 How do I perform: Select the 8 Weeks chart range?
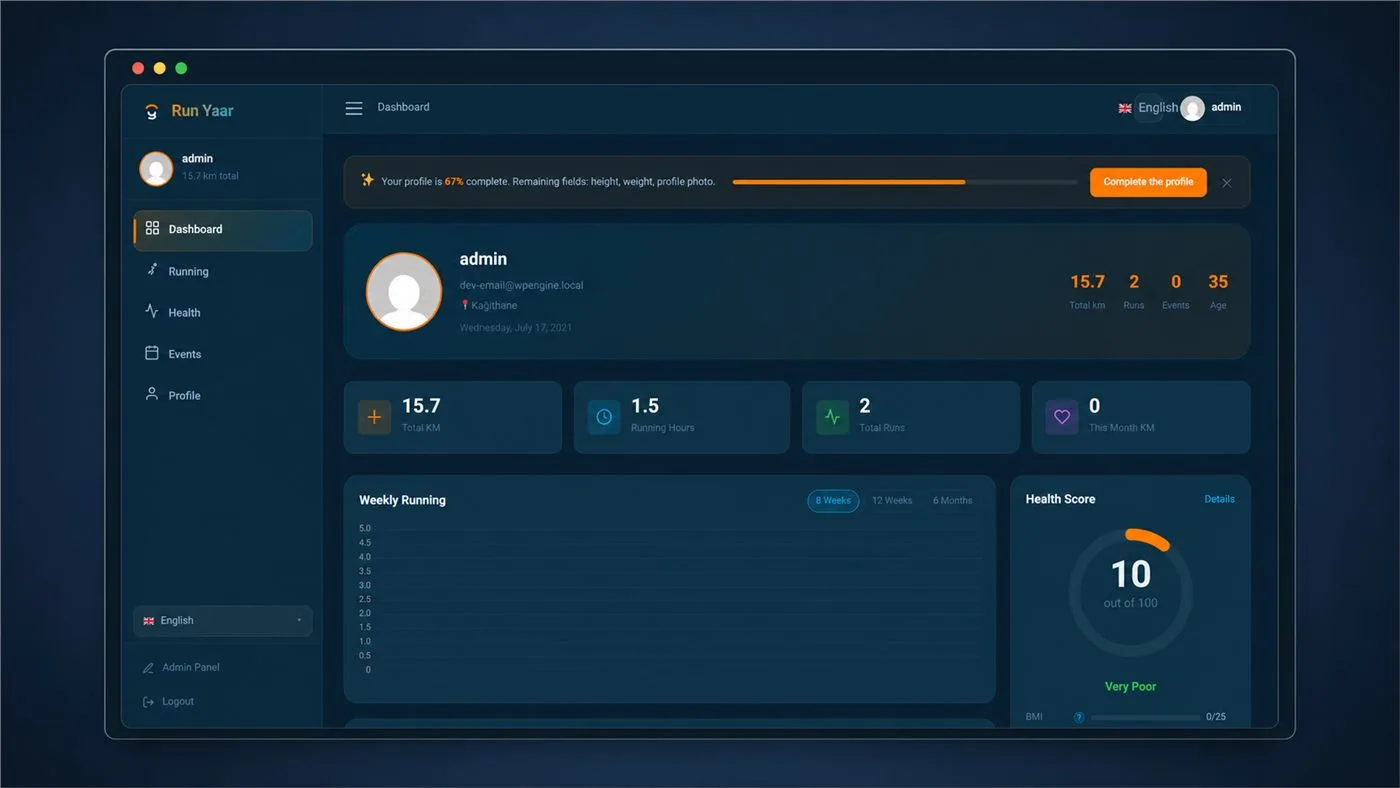click(x=833, y=500)
